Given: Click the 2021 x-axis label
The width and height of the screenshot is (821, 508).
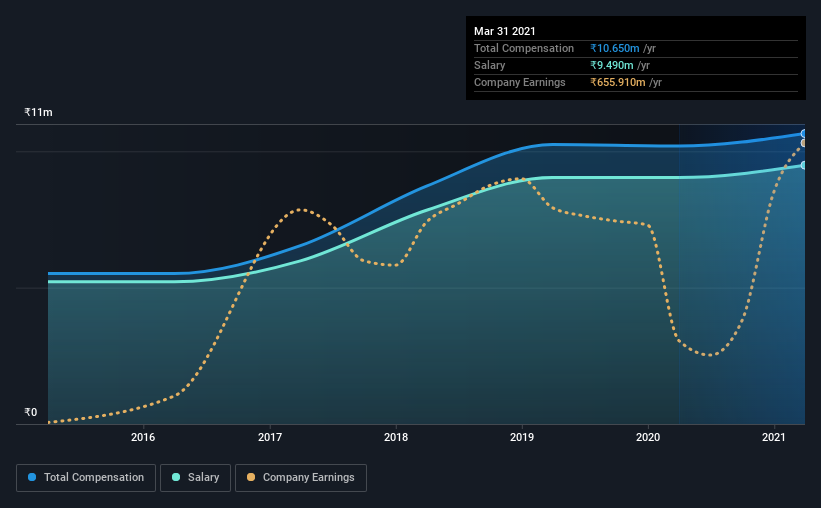Looking at the screenshot, I should pos(774,437).
